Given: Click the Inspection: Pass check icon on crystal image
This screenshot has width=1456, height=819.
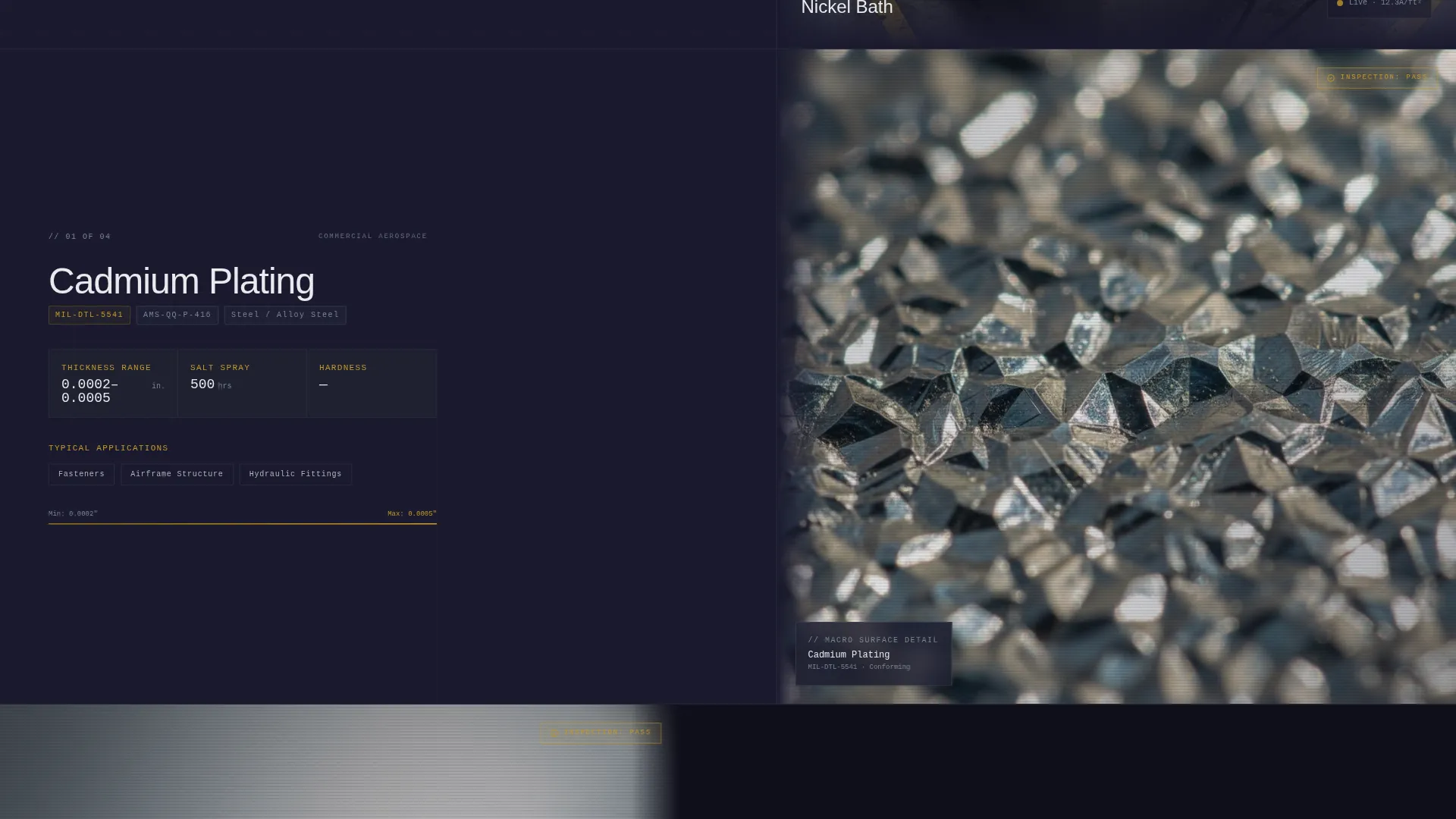Looking at the screenshot, I should point(1331,77).
